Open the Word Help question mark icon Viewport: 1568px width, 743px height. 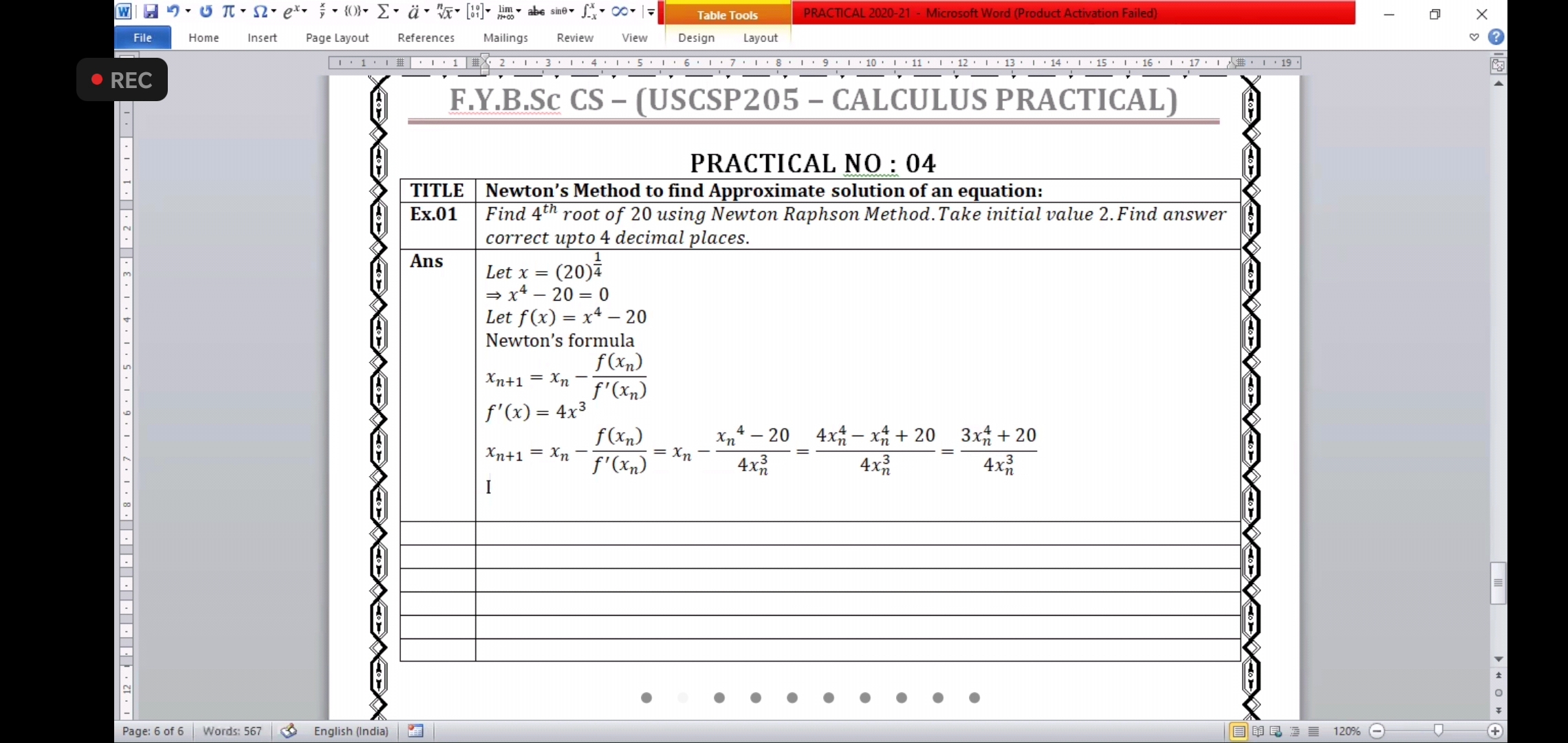pyautogui.click(x=1496, y=37)
